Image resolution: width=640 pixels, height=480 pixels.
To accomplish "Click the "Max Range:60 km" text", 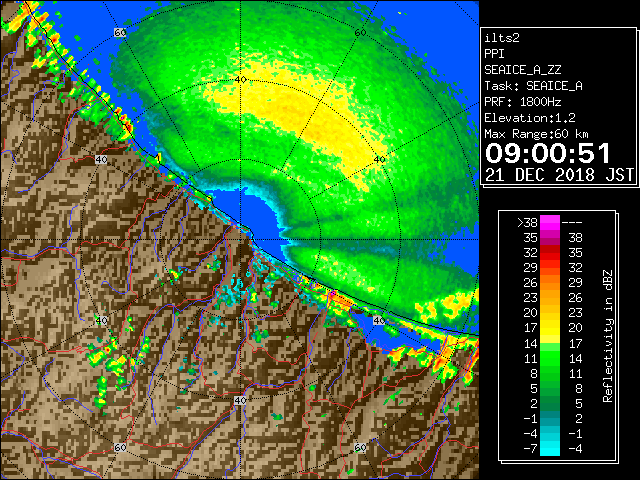I will (536, 134).
